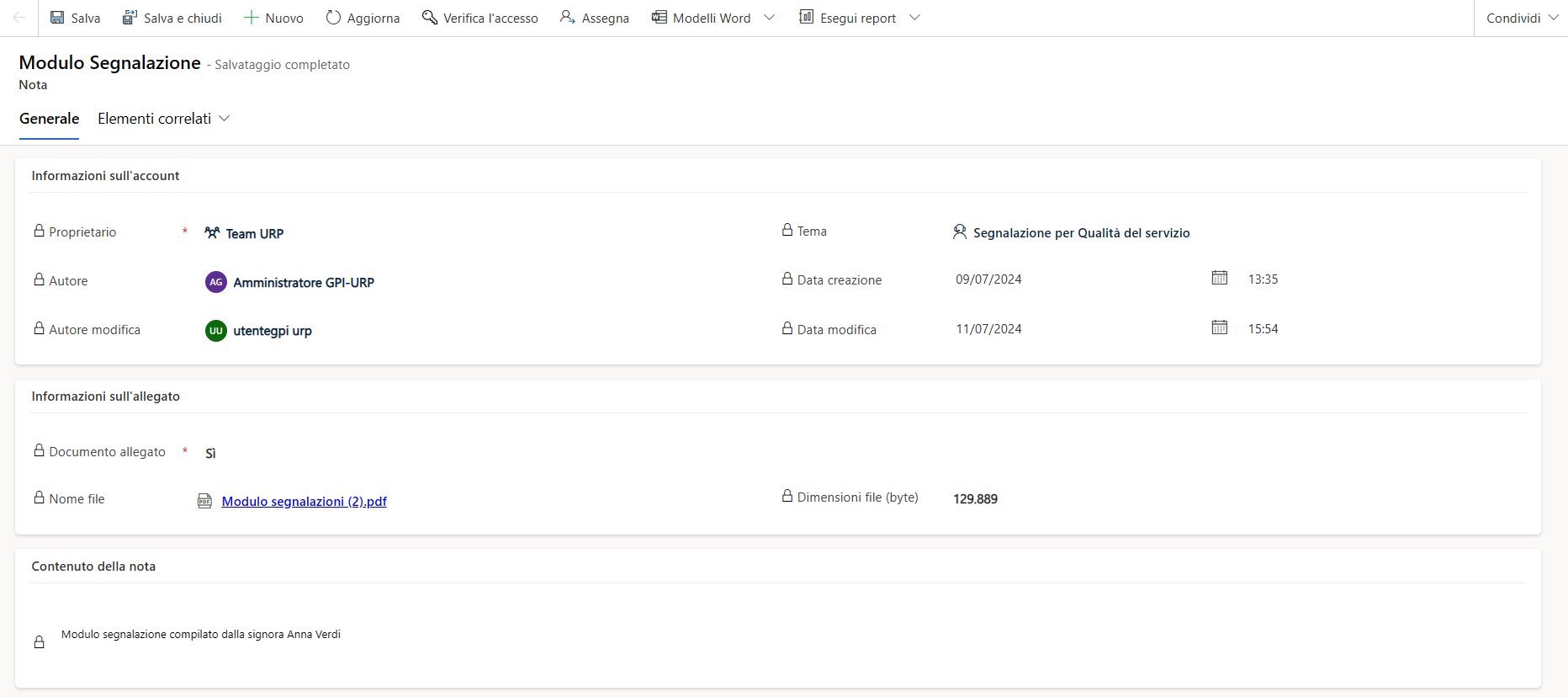Open the Team URP owner link
Screen dimensions: 1568x697
pos(254,233)
